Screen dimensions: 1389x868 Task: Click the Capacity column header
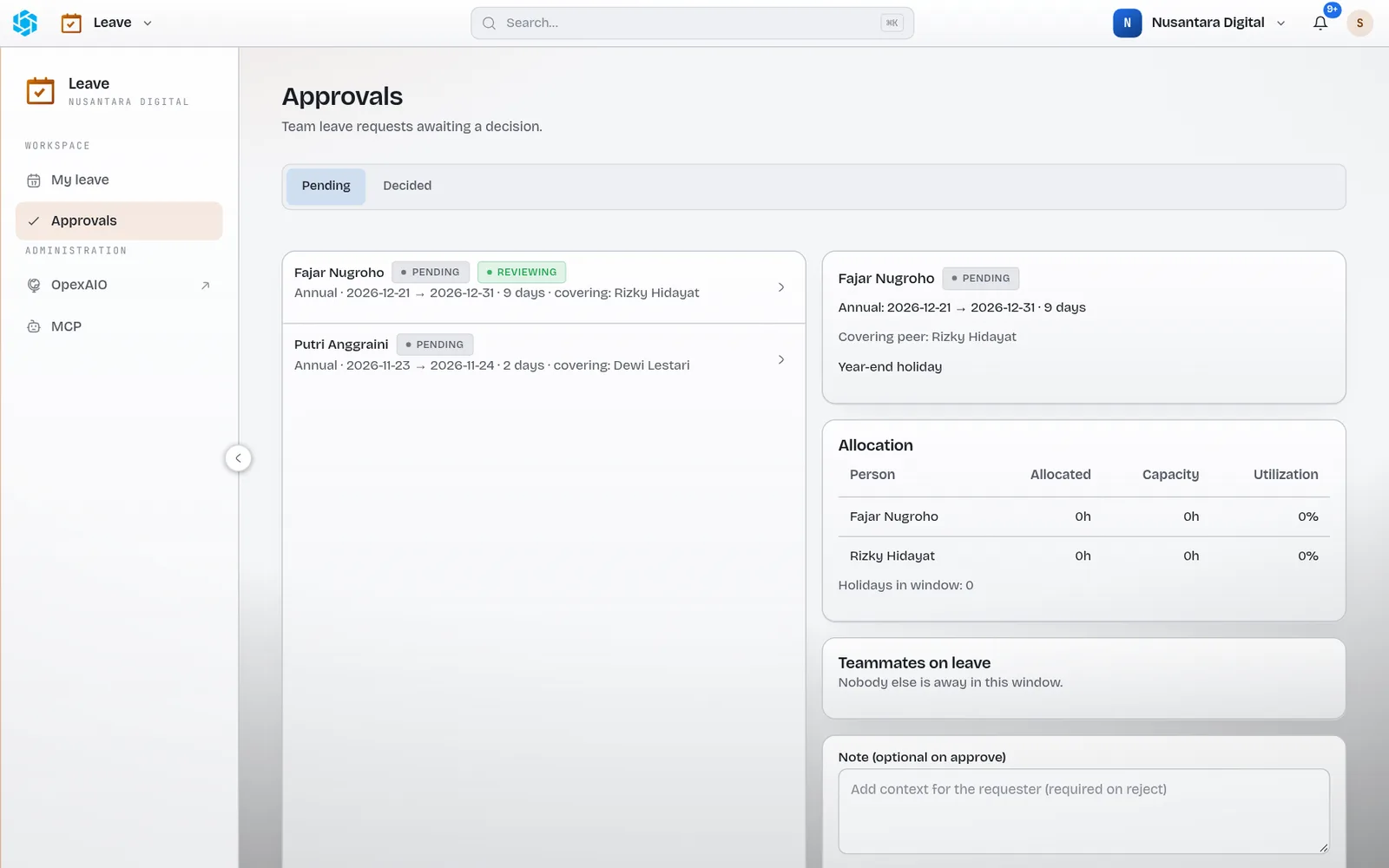tap(1170, 475)
